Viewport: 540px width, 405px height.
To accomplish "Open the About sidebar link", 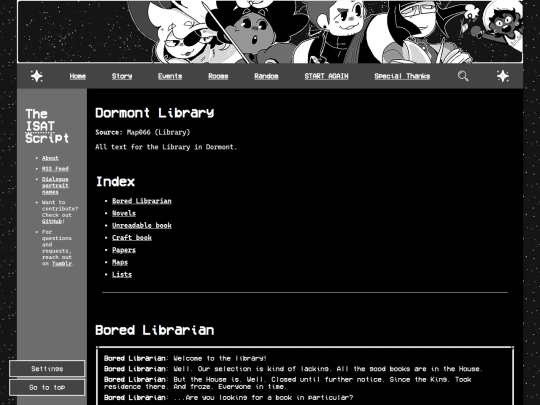I will (50, 158).
